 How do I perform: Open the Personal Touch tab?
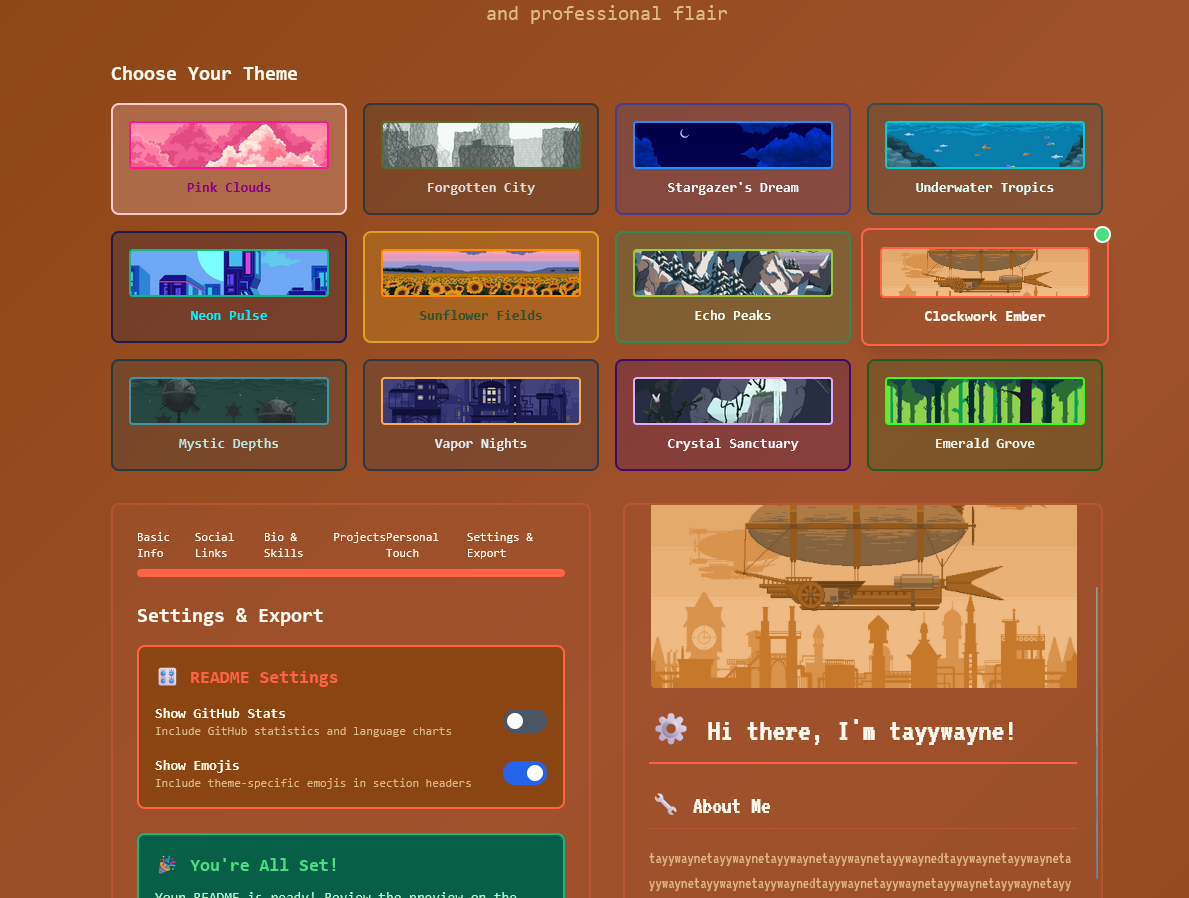(412, 545)
